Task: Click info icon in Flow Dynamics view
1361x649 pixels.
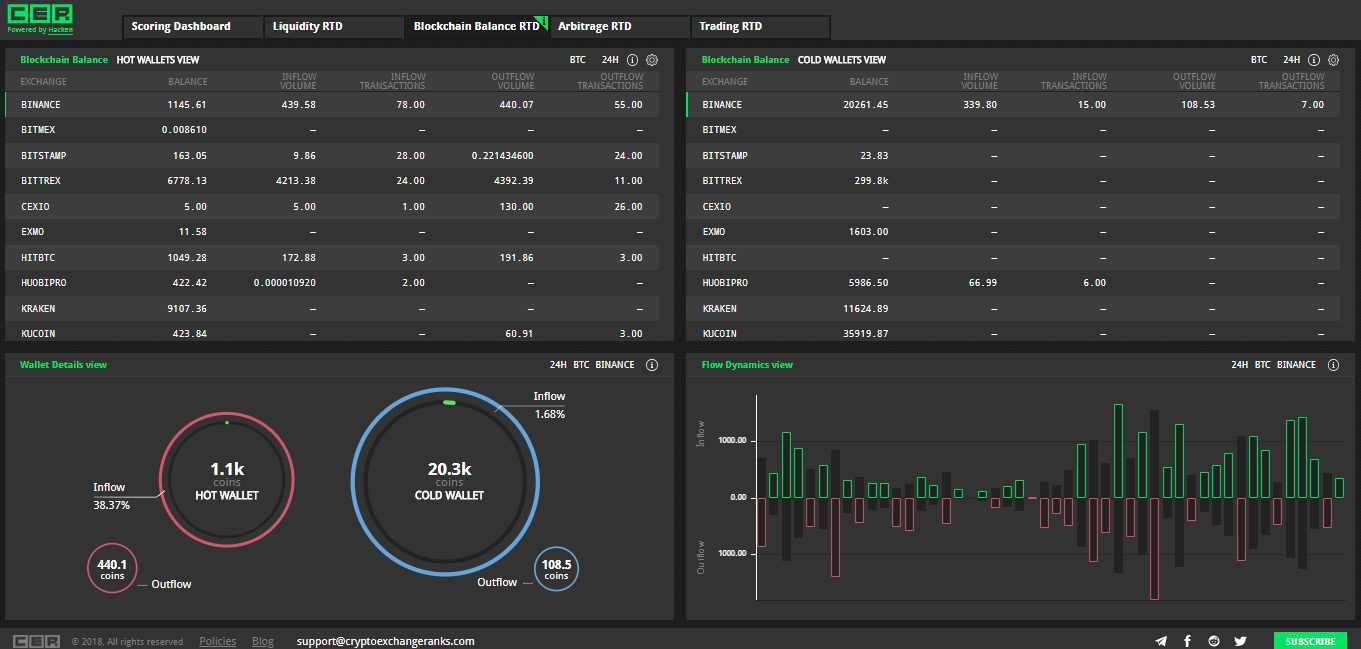Action: 1333,365
